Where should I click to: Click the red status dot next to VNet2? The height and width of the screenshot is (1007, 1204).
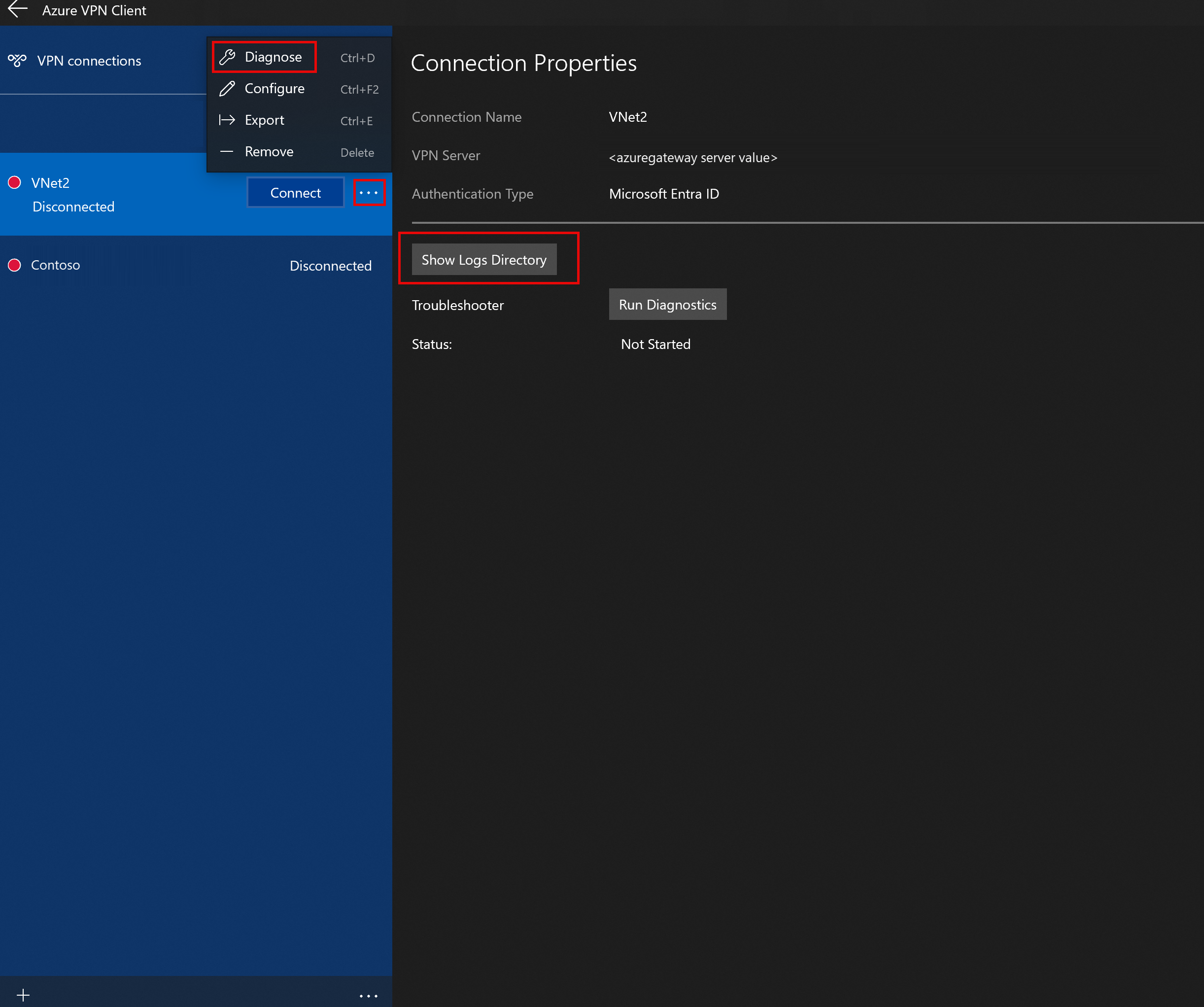point(14,182)
